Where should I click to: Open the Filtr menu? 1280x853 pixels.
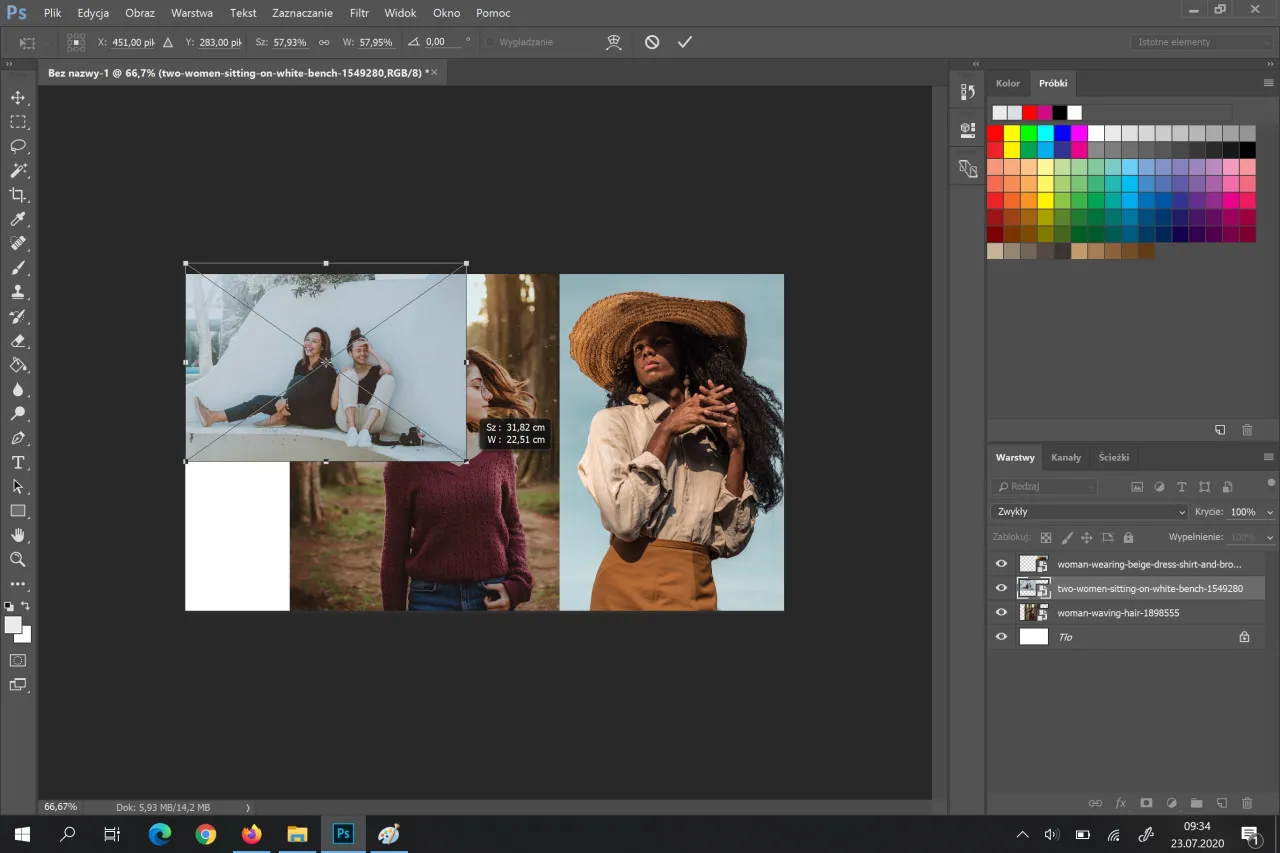click(359, 13)
